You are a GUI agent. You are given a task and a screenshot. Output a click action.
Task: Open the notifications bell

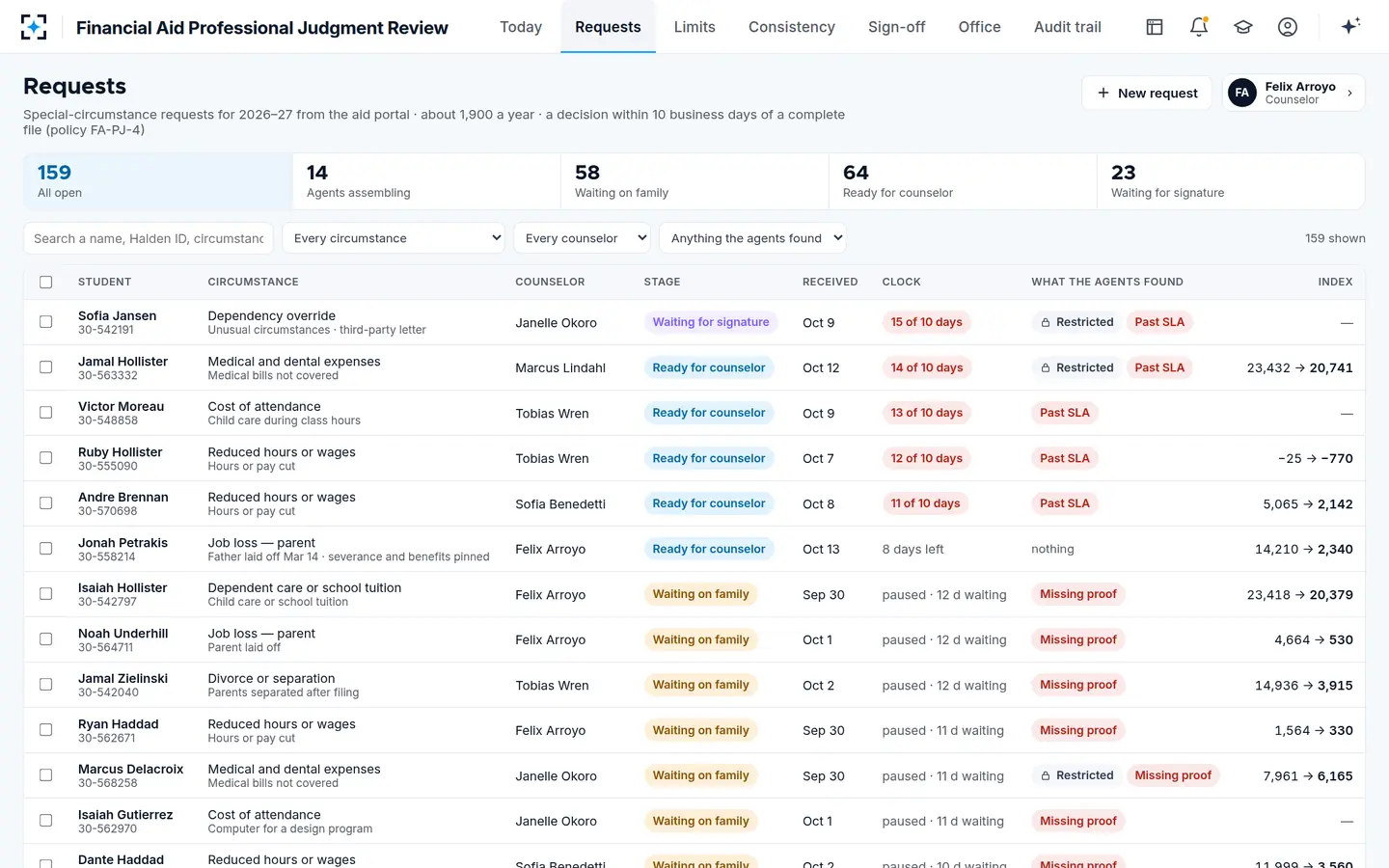[1199, 27]
